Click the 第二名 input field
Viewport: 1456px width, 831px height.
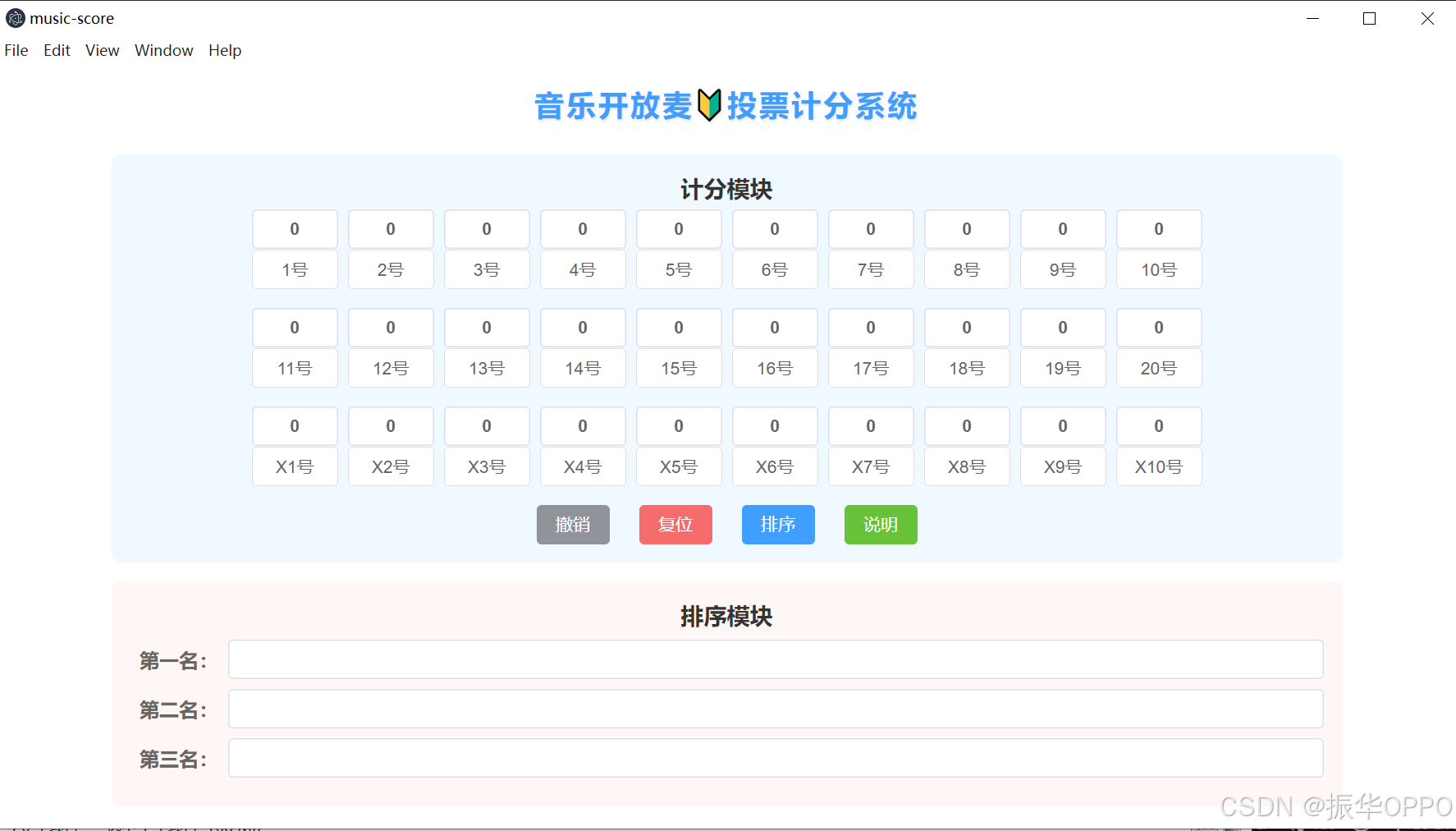coord(775,709)
